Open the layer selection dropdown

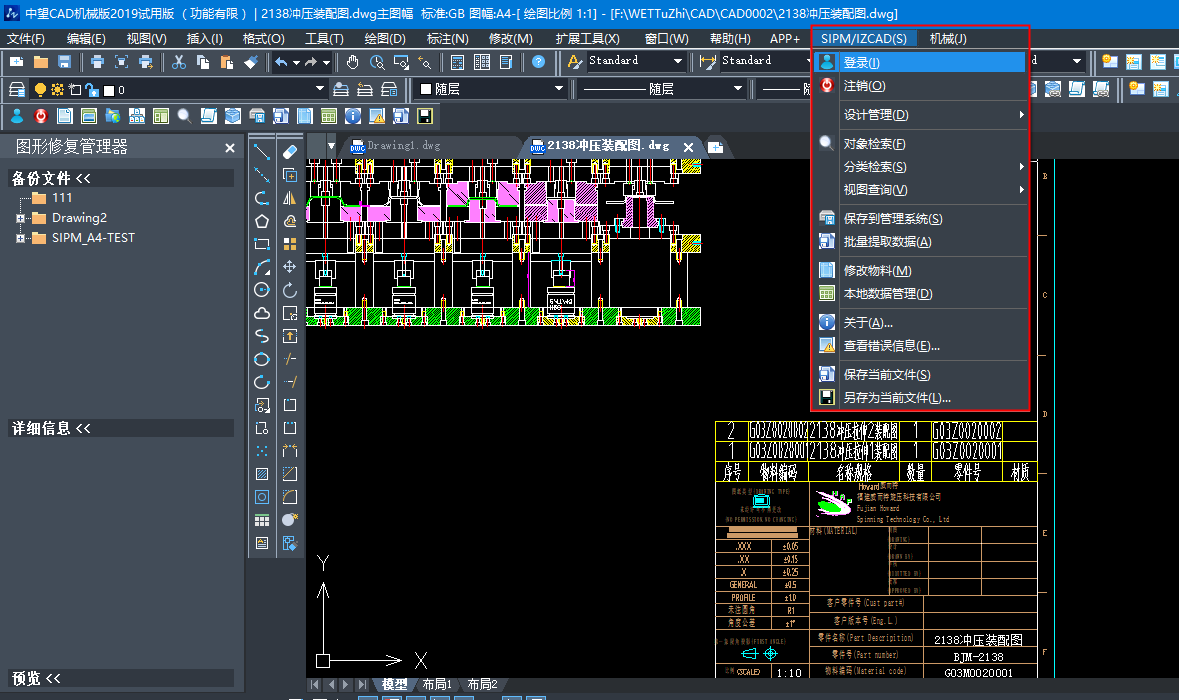point(320,89)
